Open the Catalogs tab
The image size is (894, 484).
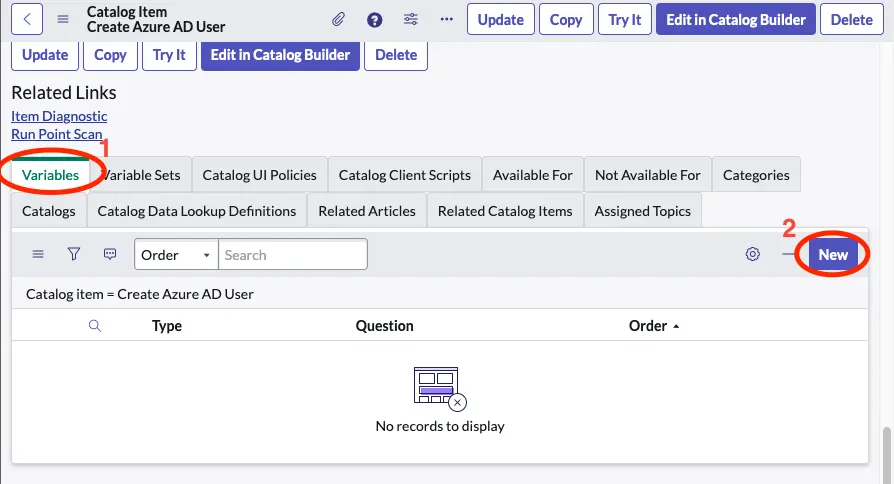pos(48,211)
